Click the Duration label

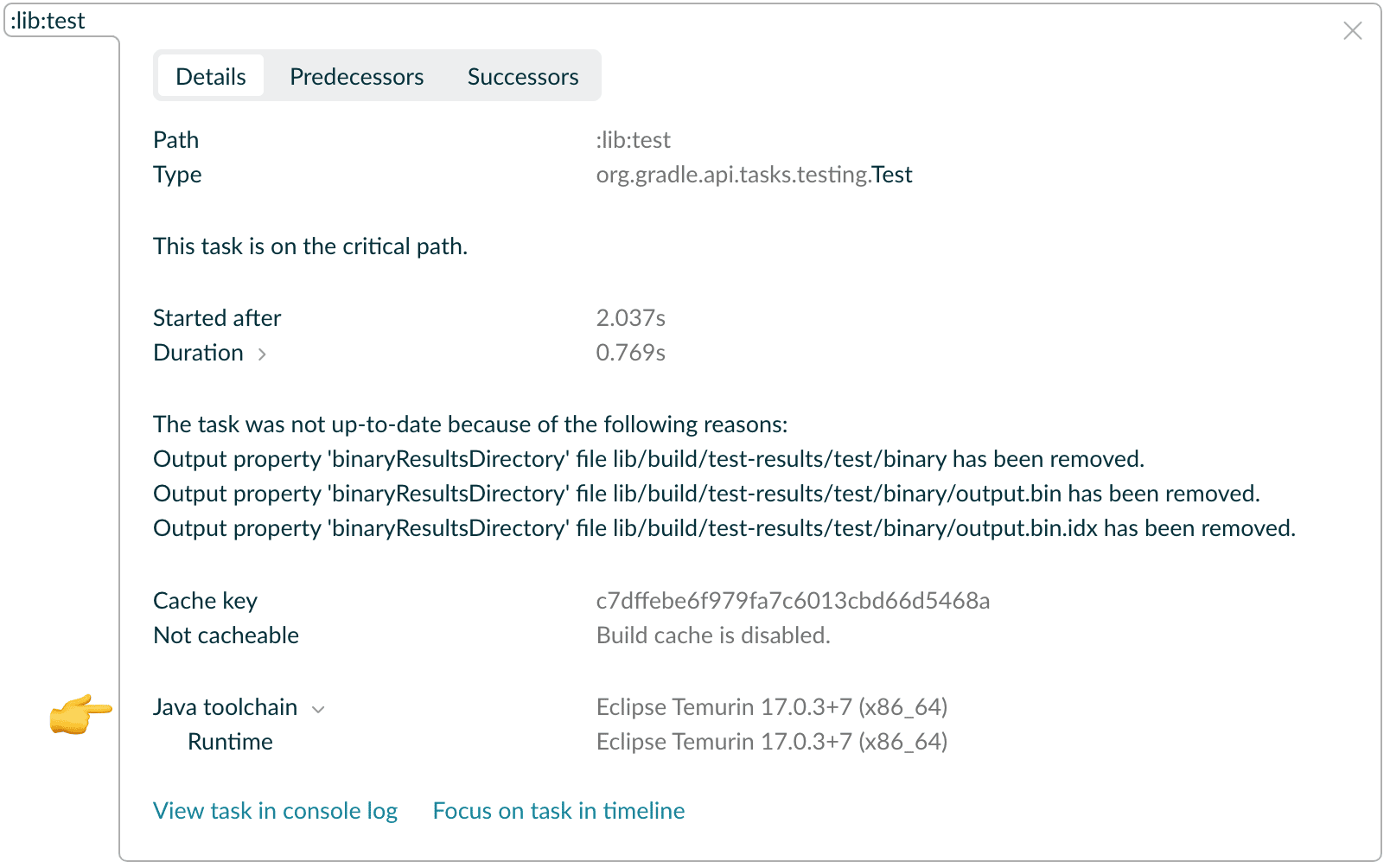pyautogui.click(x=198, y=353)
